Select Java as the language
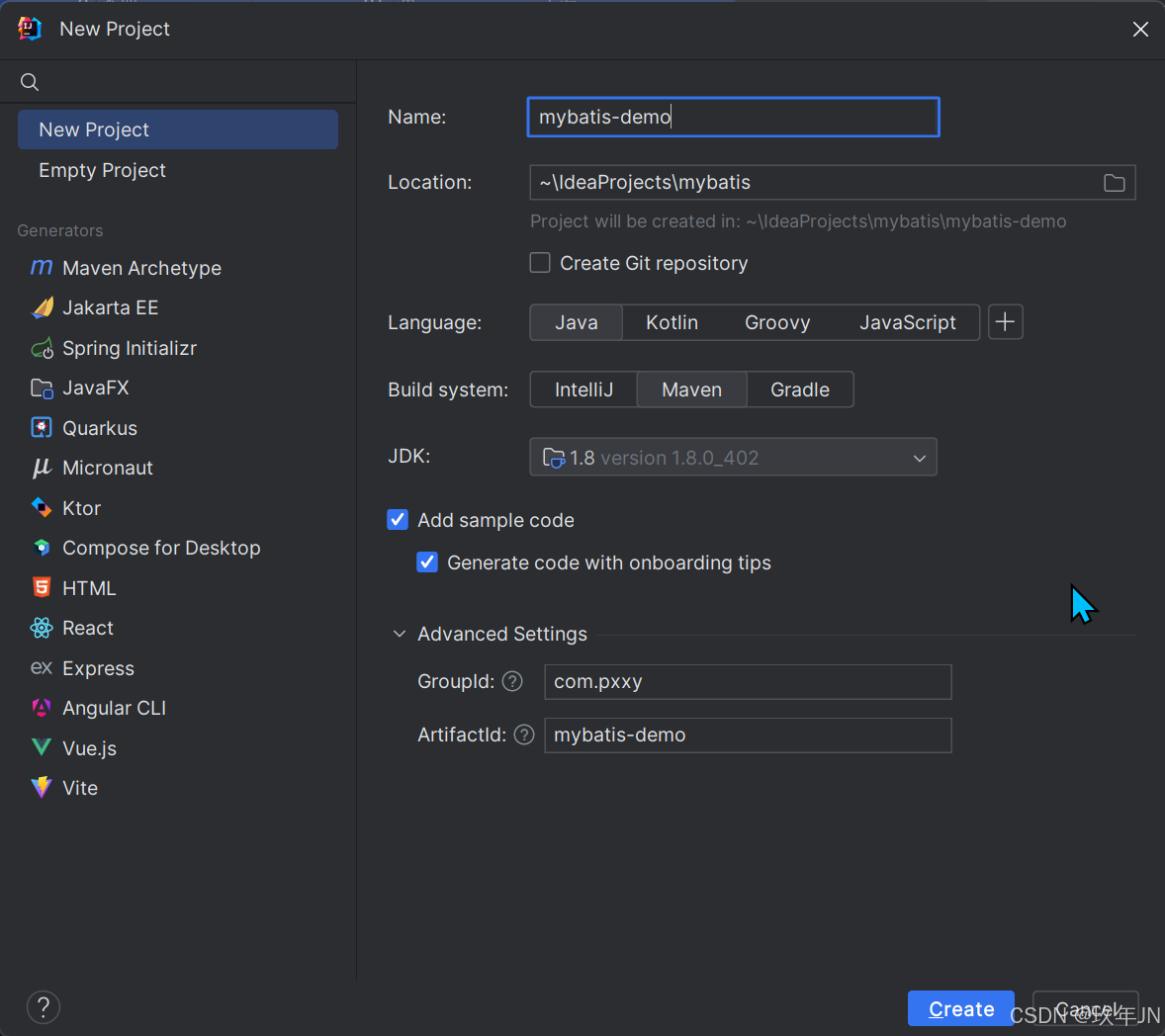 click(x=577, y=322)
